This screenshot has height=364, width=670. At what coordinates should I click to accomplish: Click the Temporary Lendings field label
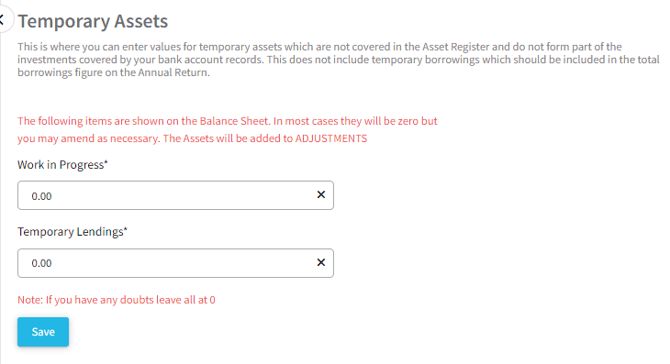point(72,232)
